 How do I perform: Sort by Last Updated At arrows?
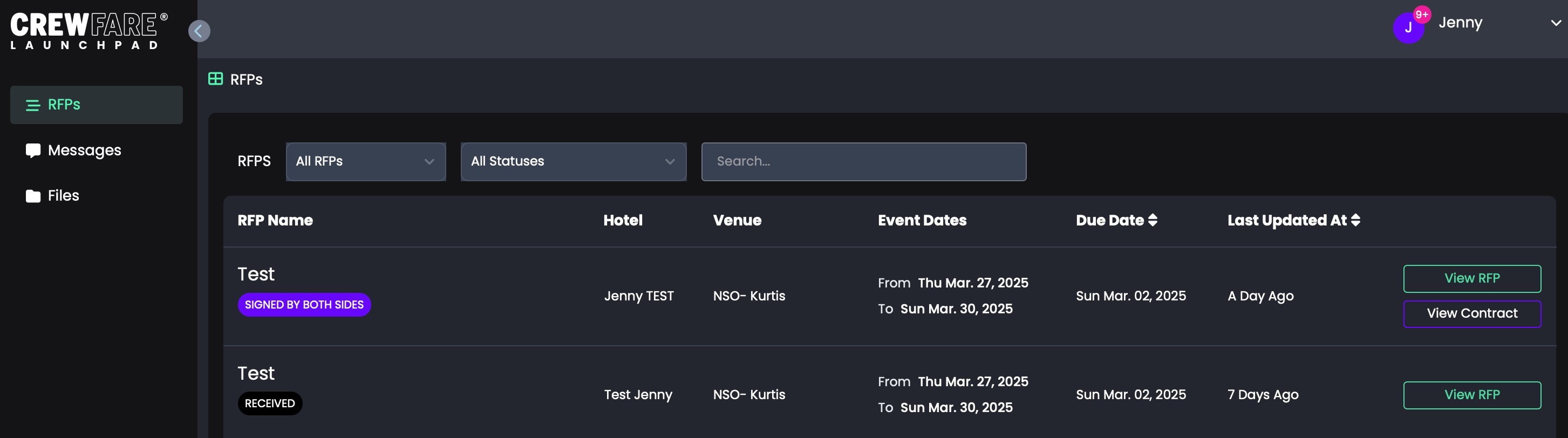tap(1355, 220)
